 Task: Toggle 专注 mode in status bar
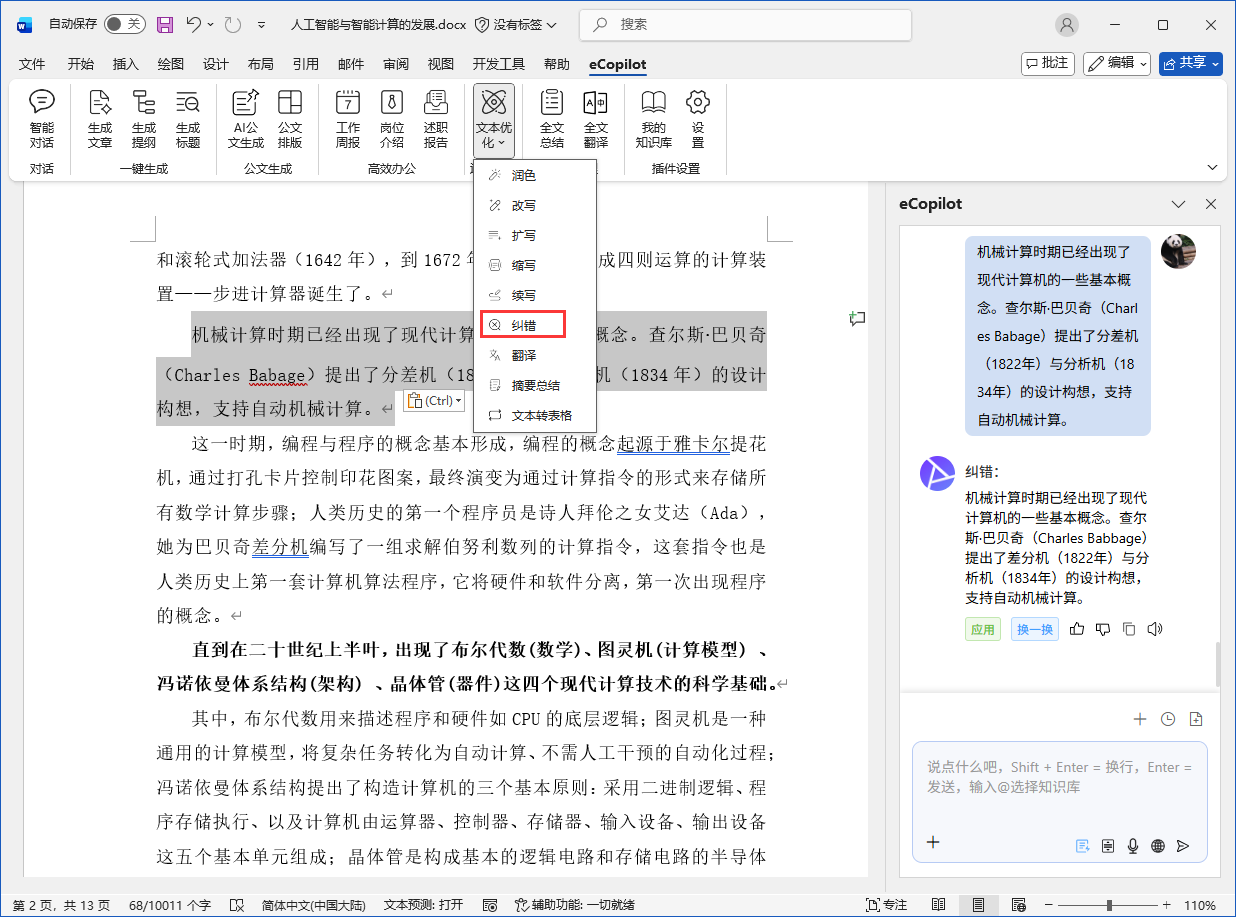(884, 905)
